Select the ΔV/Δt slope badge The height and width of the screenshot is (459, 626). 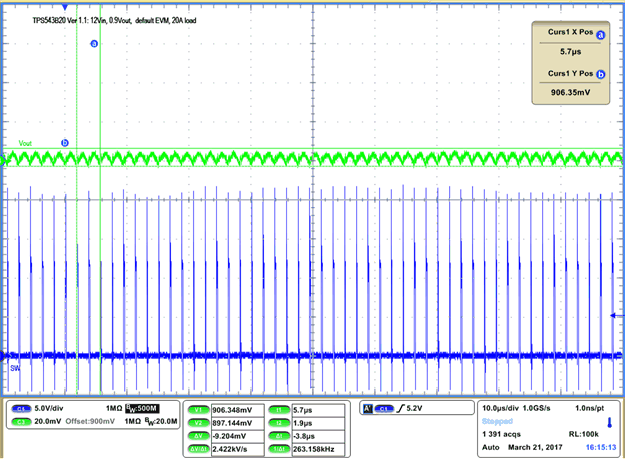click(x=198, y=449)
